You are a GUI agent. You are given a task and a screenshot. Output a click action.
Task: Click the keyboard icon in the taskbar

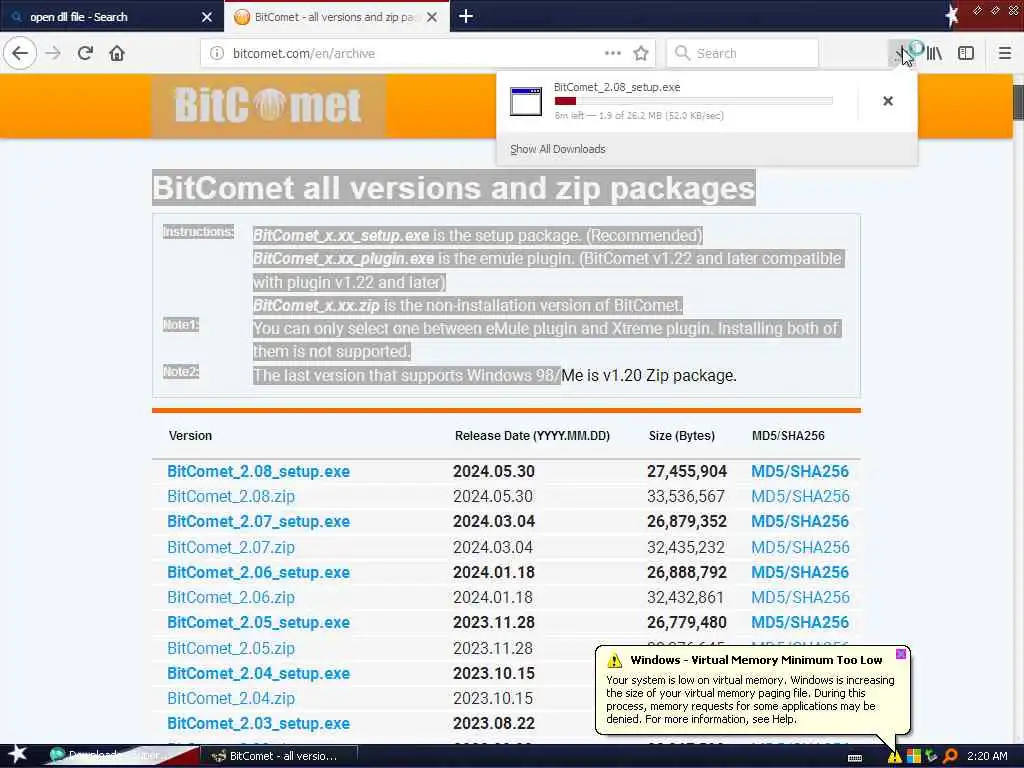[855, 758]
